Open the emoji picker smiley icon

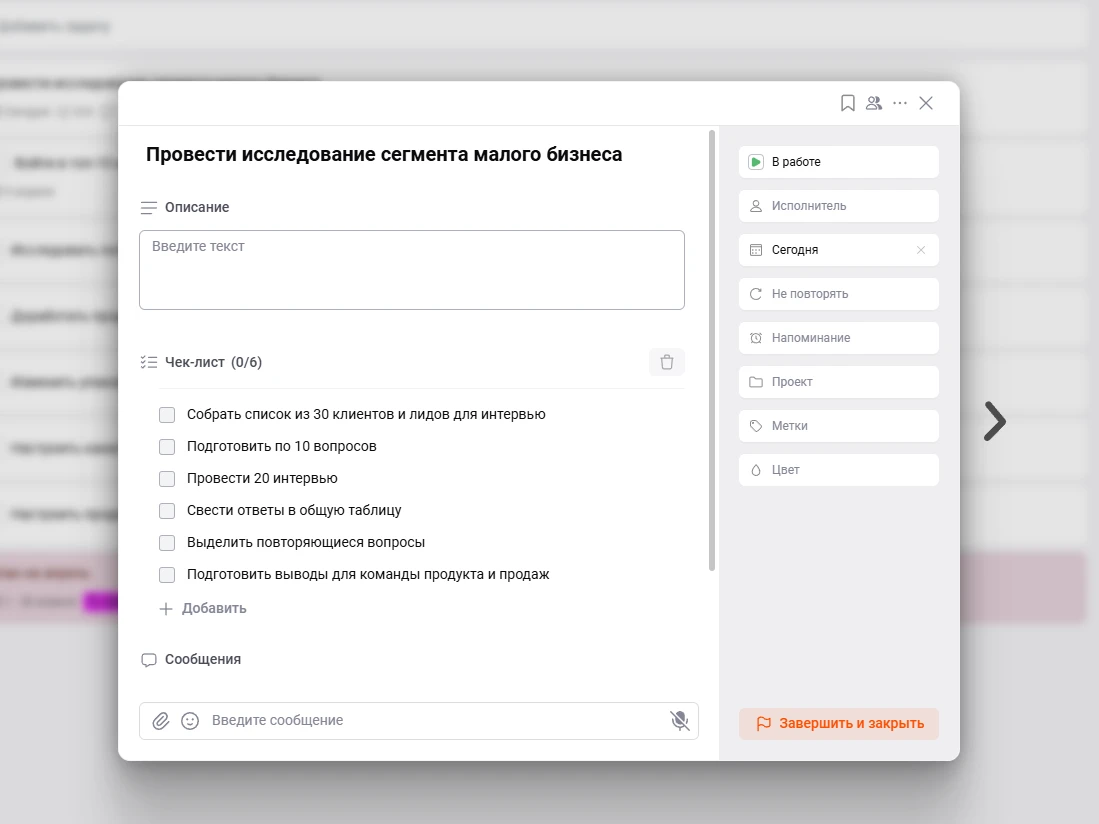[x=190, y=720]
